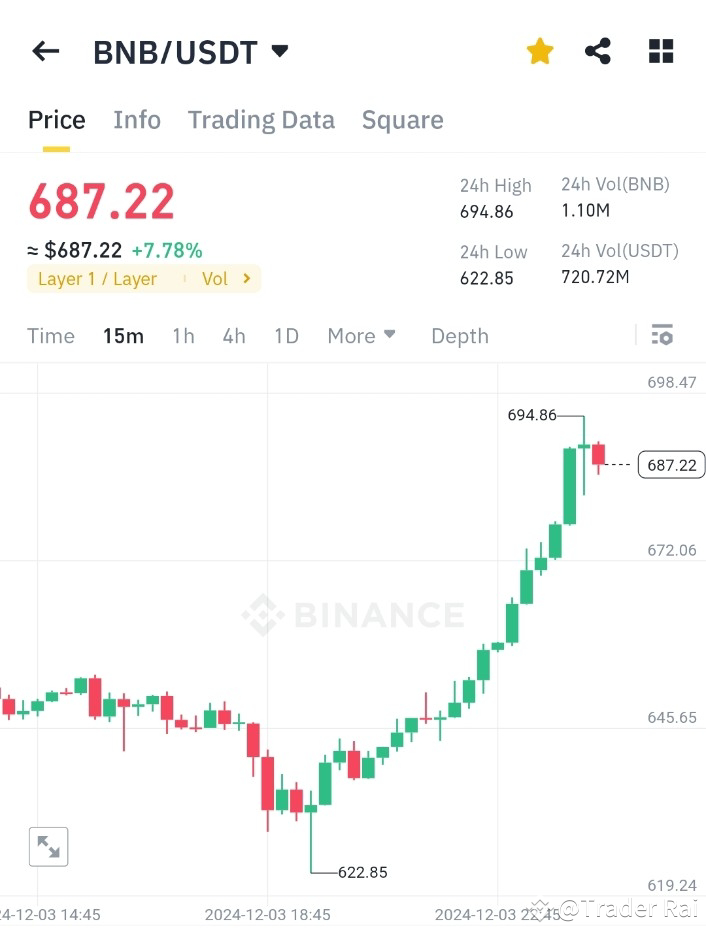The width and height of the screenshot is (706, 931).
Task: Switch to the Info tab
Action: [137, 120]
